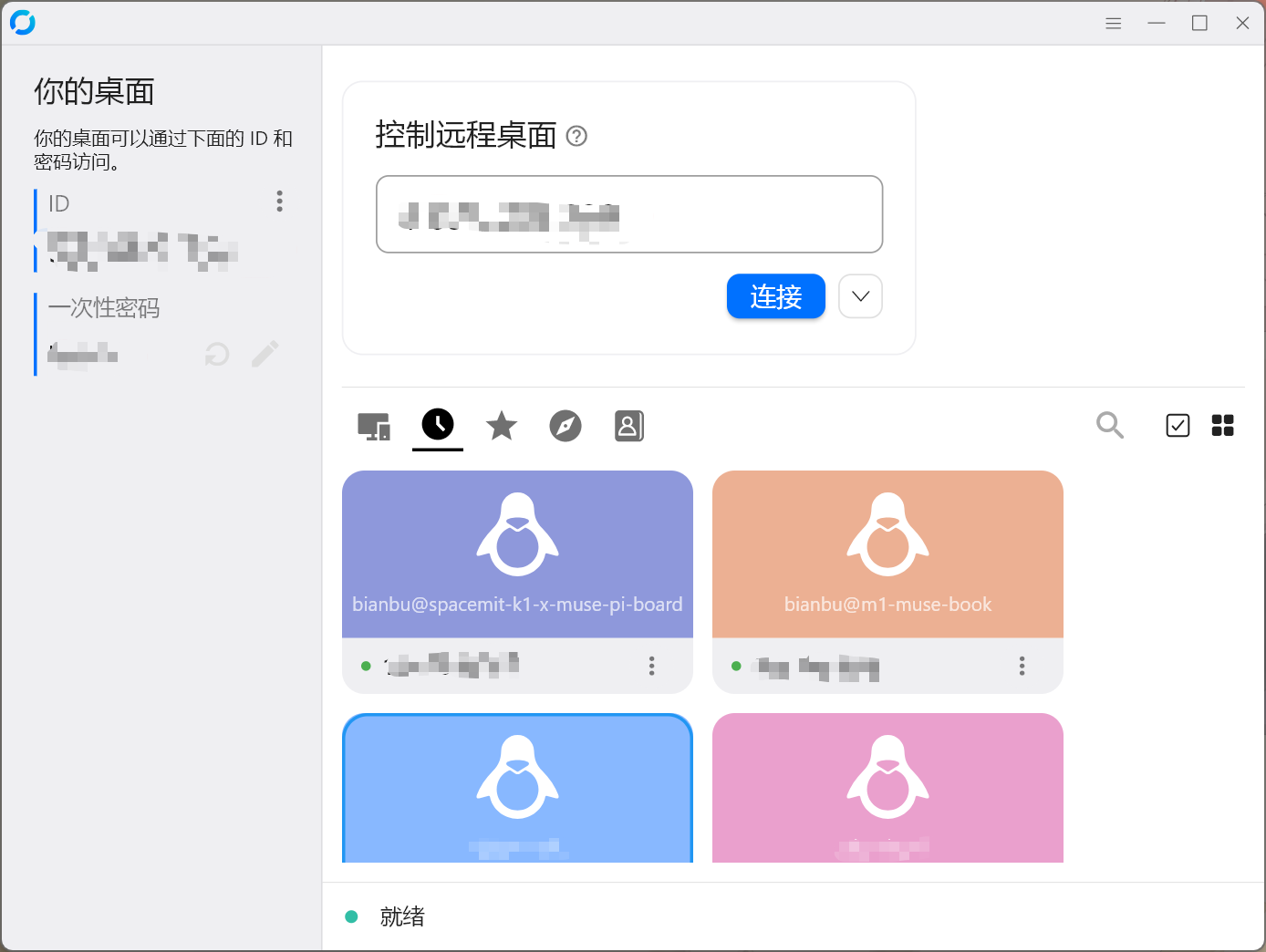Switch to the address book tab
The width and height of the screenshot is (1266, 952).
point(629,425)
